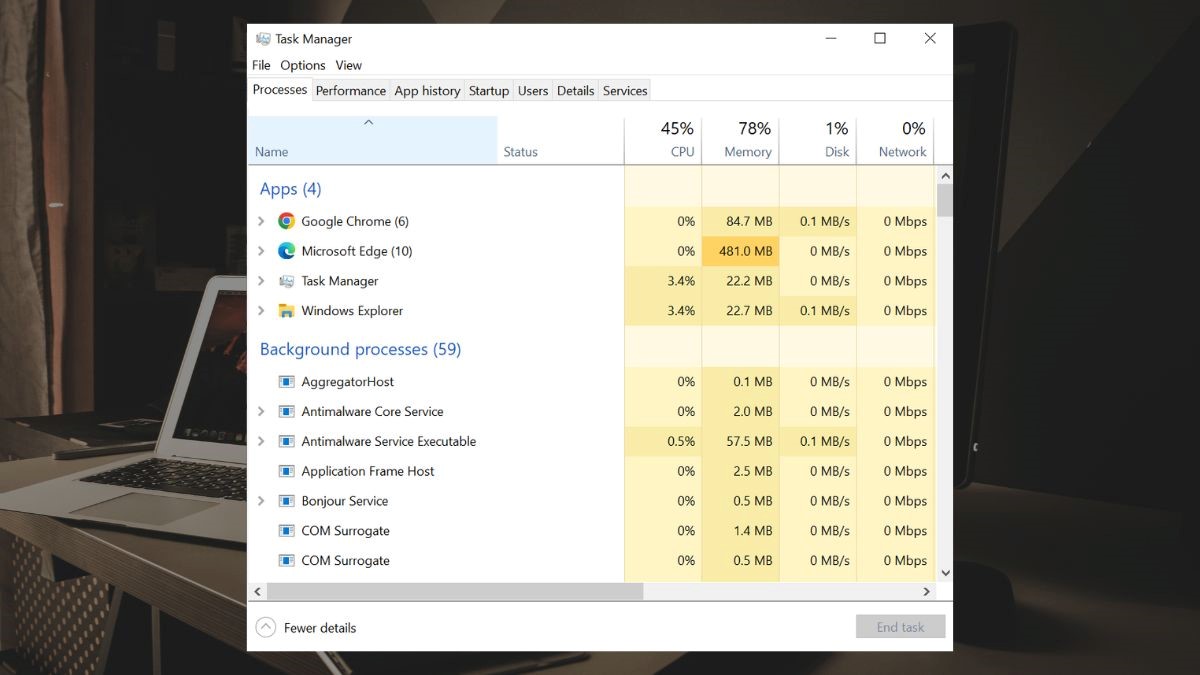Expand the Antimalware Core Service entry
The image size is (1200, 675).
(261, 411)
